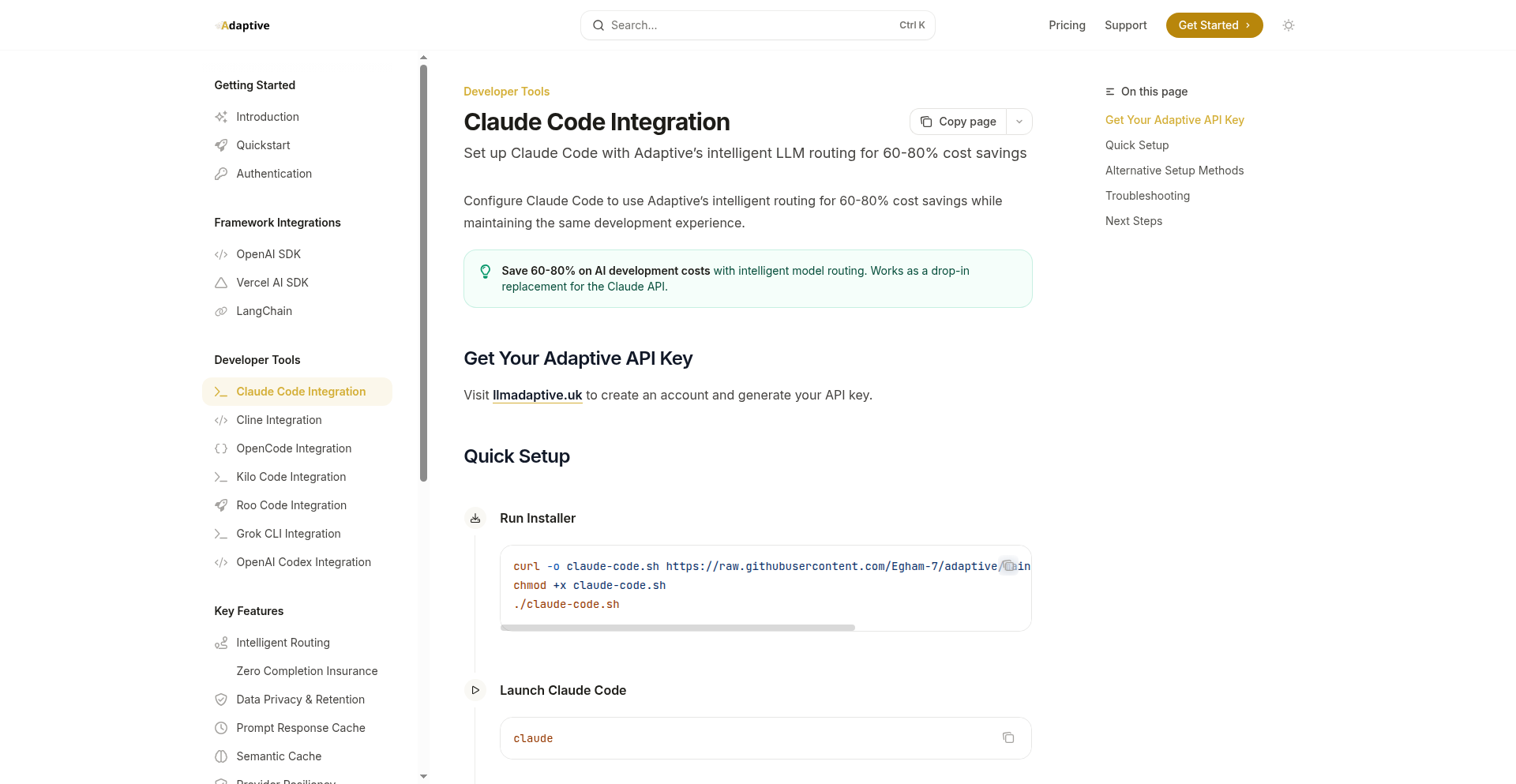
Task: Click the terminal icon beside Kilo Code Integration
Action: 221,477
